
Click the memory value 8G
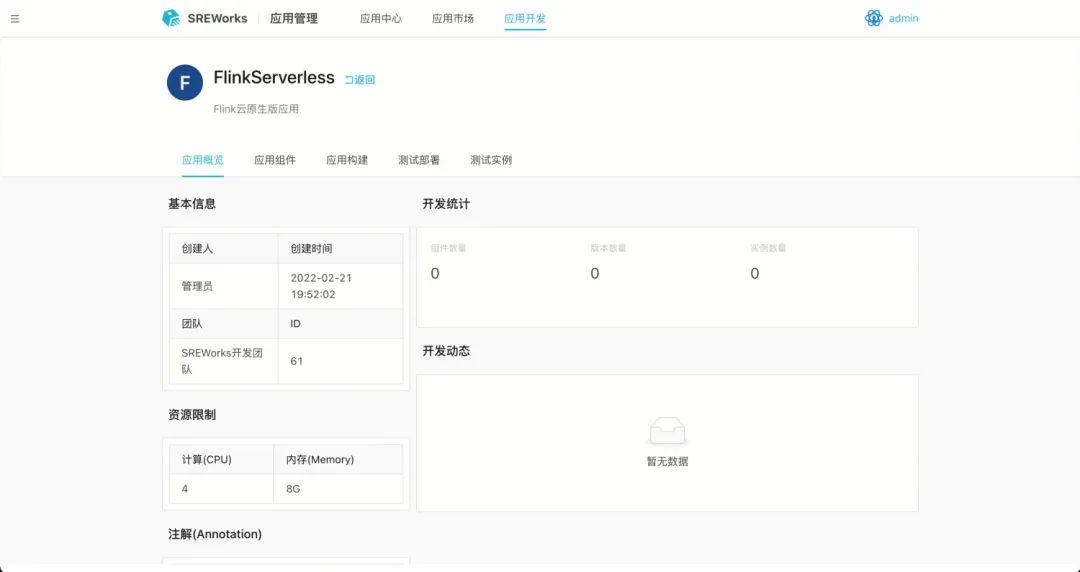(x=293, y=489)
